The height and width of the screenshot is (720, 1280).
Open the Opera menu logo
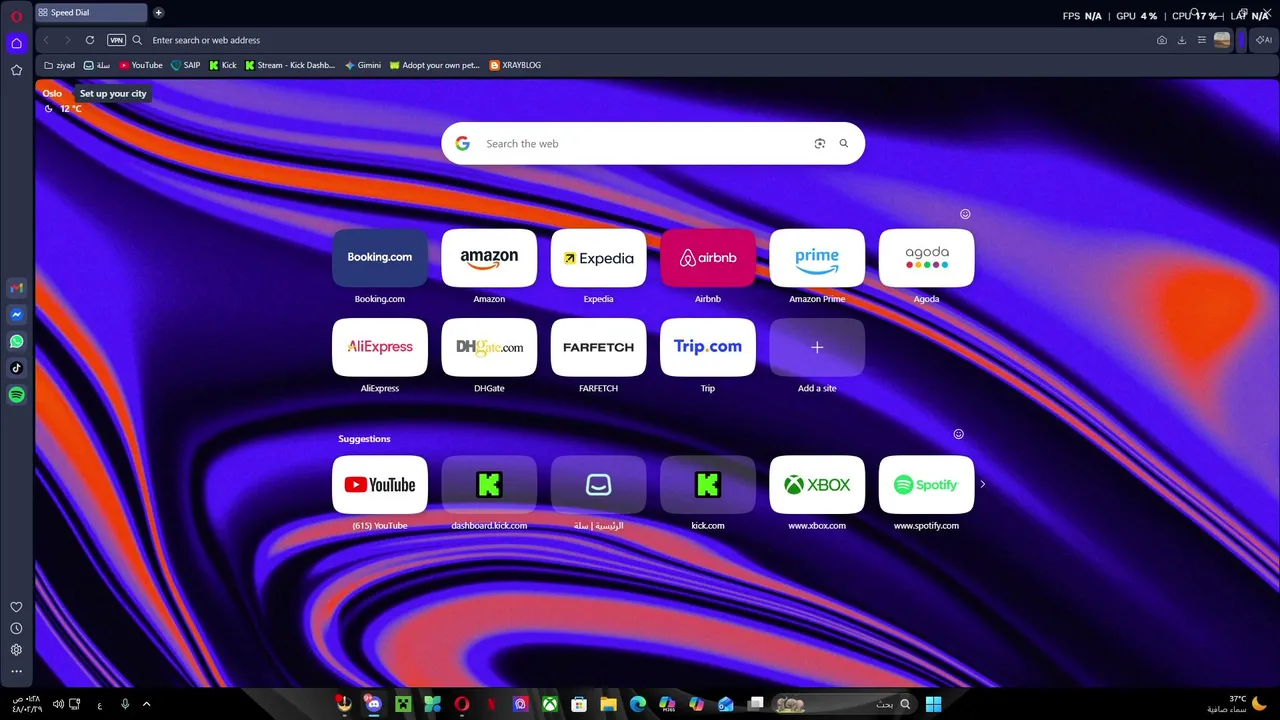tap(16, 16)
